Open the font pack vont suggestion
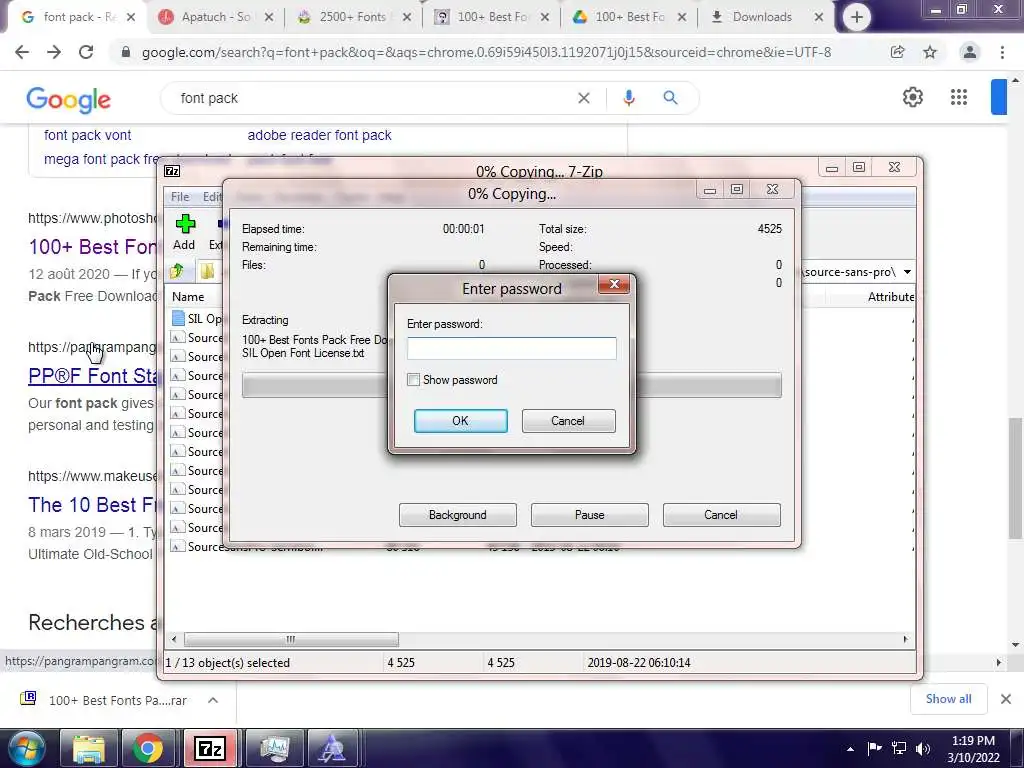Viewport: 1024px width, 768px height. click(88, 135)
